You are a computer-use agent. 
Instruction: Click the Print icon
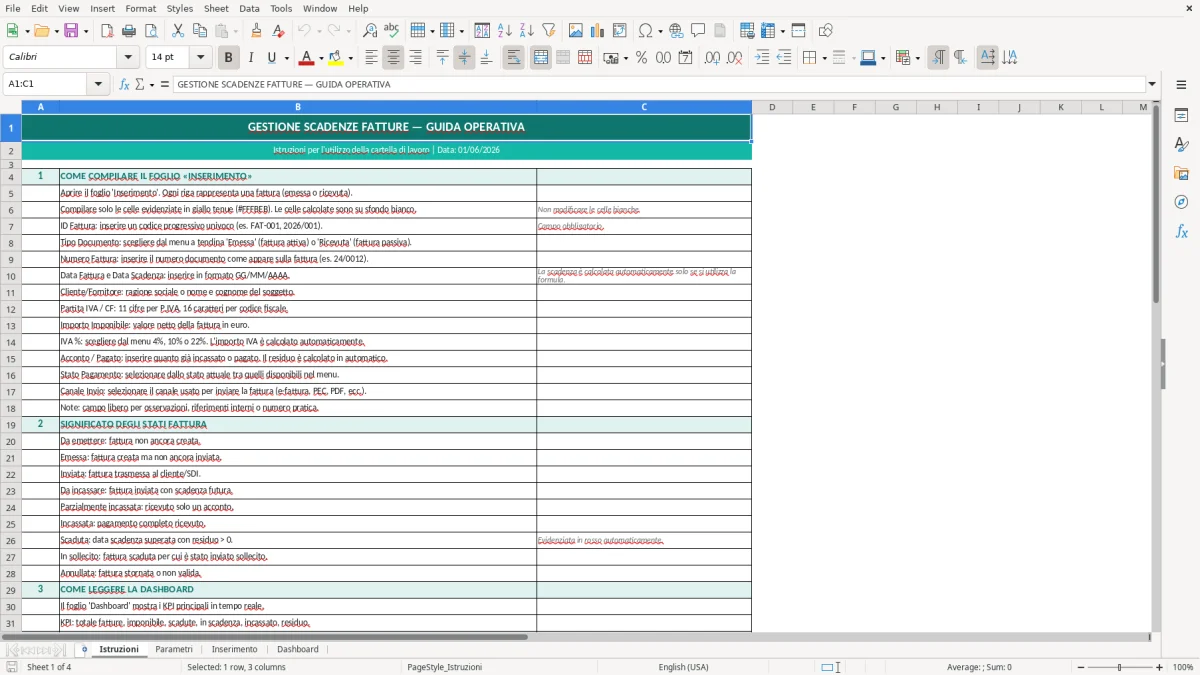click(128, 31)
